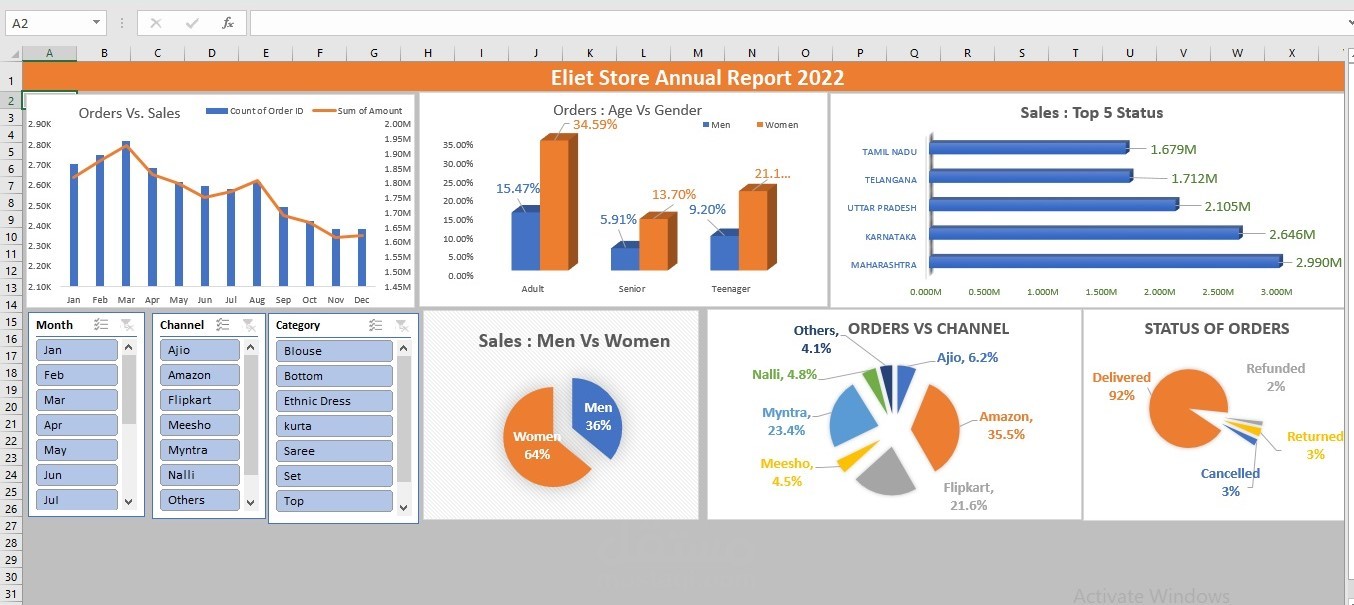Enable multi-select on the Channel slicer
Screen dimensions: 1354x605
223,325
